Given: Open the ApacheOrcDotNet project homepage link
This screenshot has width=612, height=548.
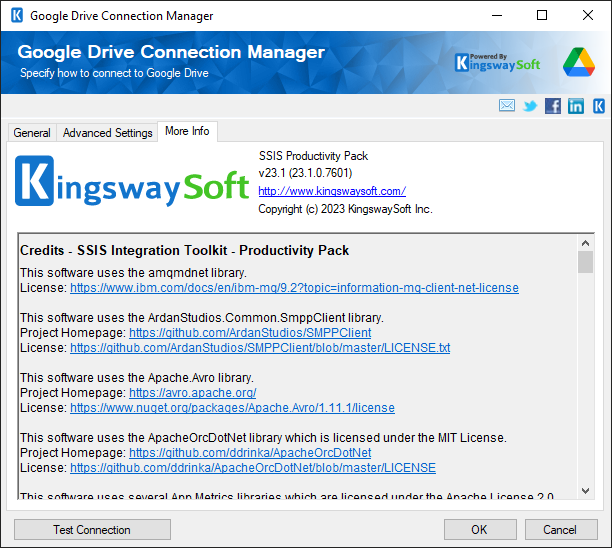Looking at the screenshot, I should (x=250, y=453).
